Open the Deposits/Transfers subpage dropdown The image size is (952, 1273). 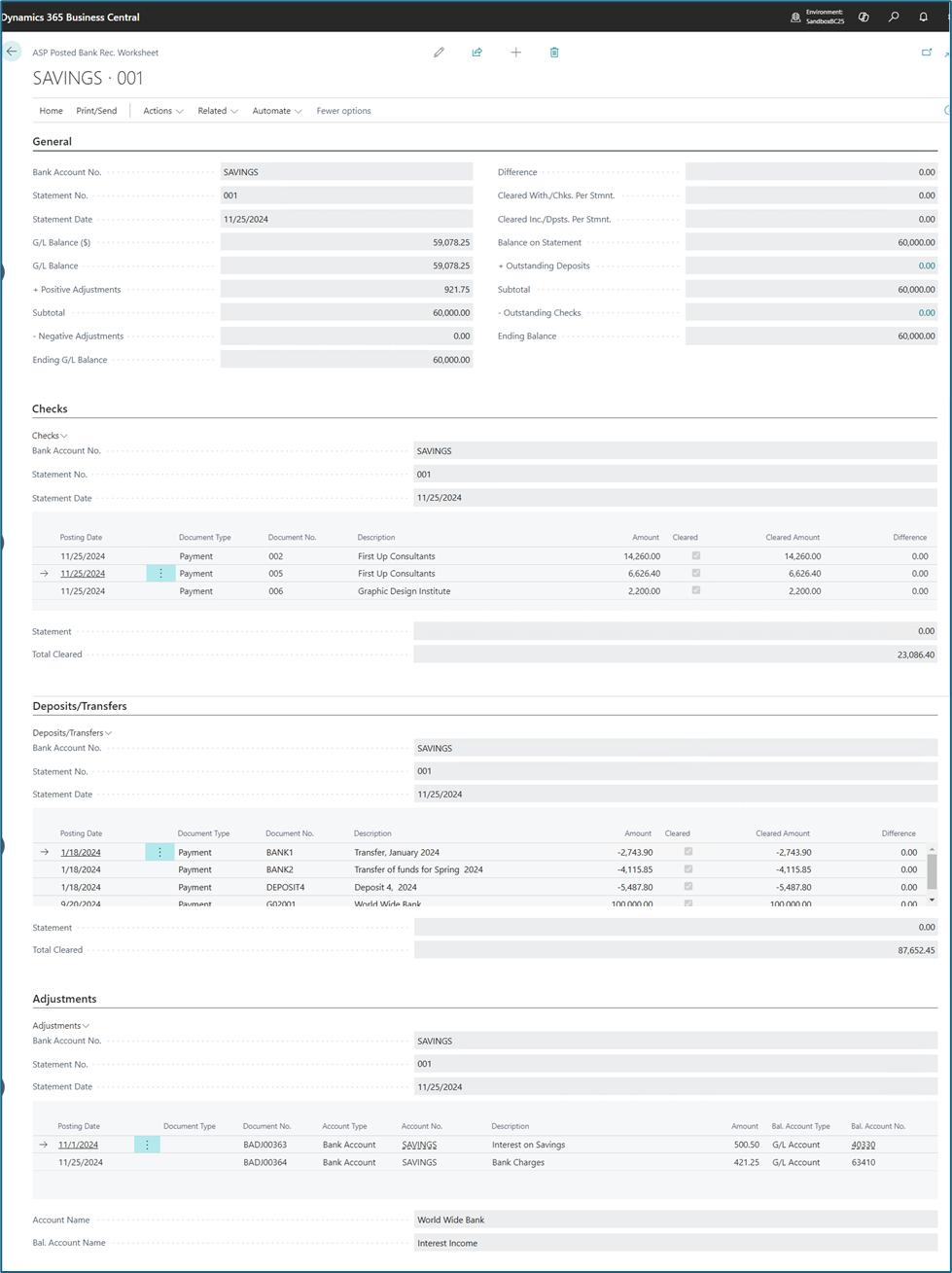click(72, 732)
